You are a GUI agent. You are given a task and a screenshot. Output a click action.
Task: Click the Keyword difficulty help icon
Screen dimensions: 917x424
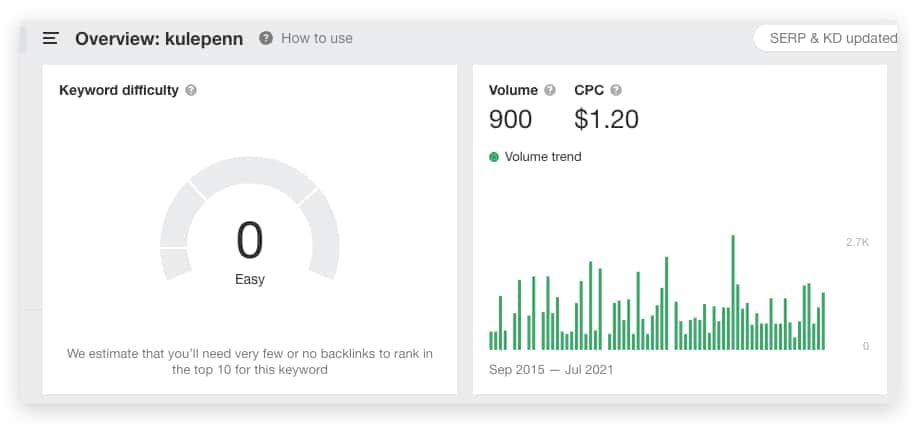pos(191,90)
